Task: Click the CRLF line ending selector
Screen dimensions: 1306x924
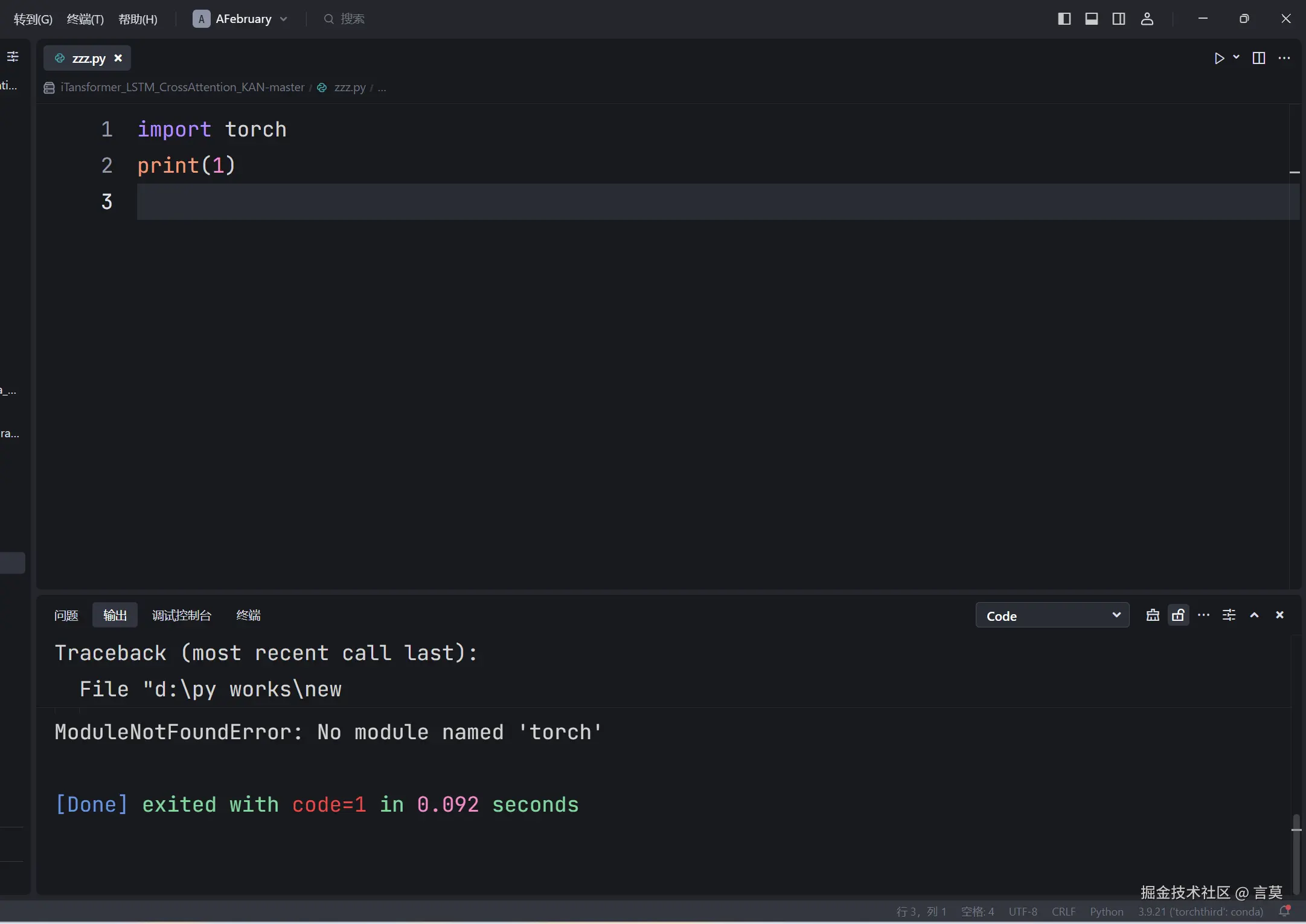Action: [x=1063, y=911]
